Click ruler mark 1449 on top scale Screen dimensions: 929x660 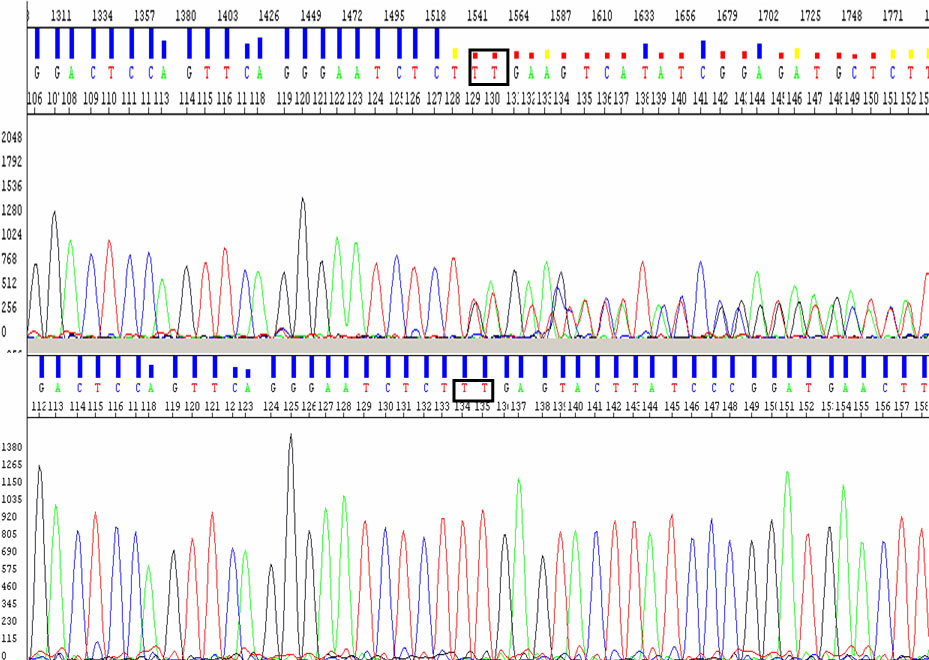pos(311,16)
